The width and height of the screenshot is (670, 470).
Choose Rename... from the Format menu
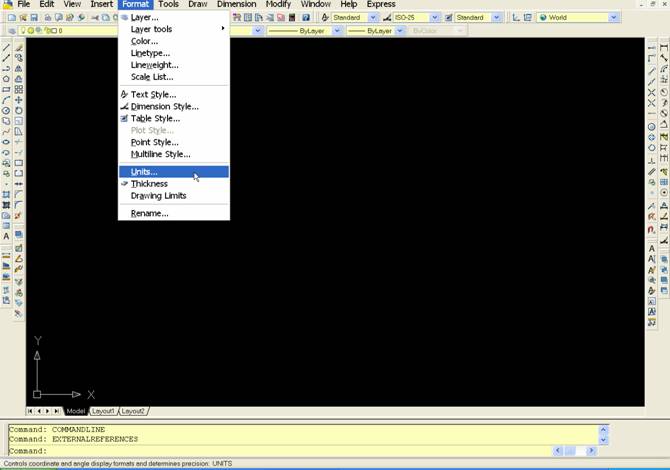click(174, 213)
